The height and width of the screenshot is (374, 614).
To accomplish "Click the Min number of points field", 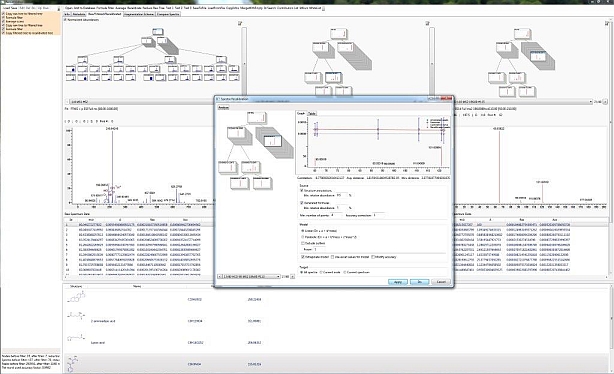I will click(x=336, y=215).
